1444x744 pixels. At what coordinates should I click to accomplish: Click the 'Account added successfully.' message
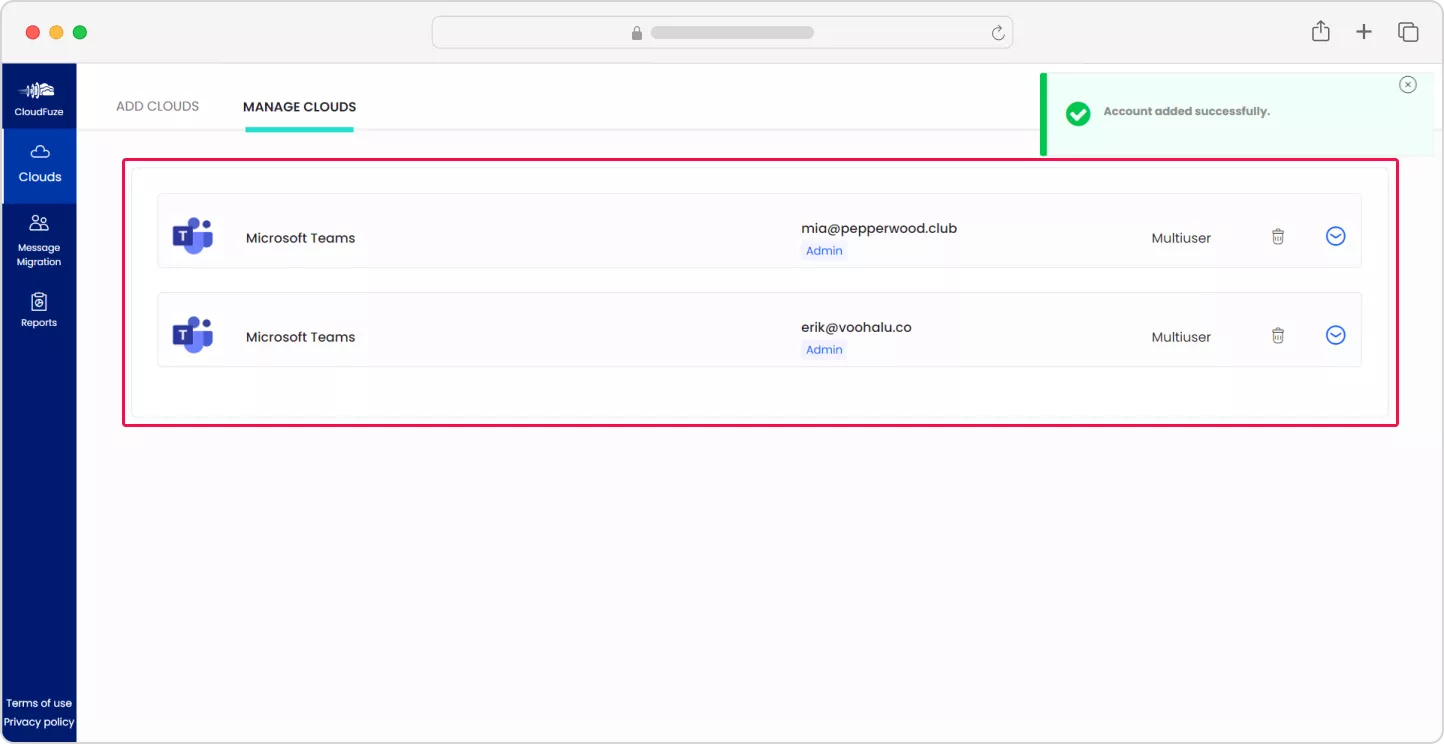[1187, 111]
